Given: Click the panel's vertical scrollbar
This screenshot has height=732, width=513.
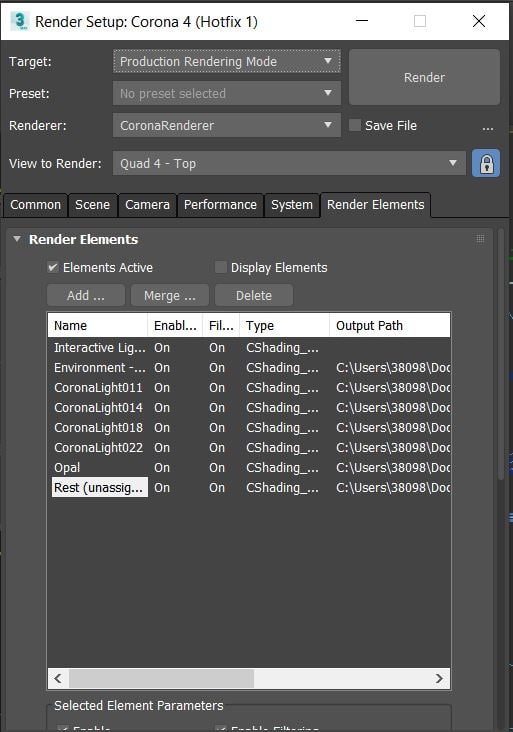Looking at the screenshot, I should pos(501,355).
